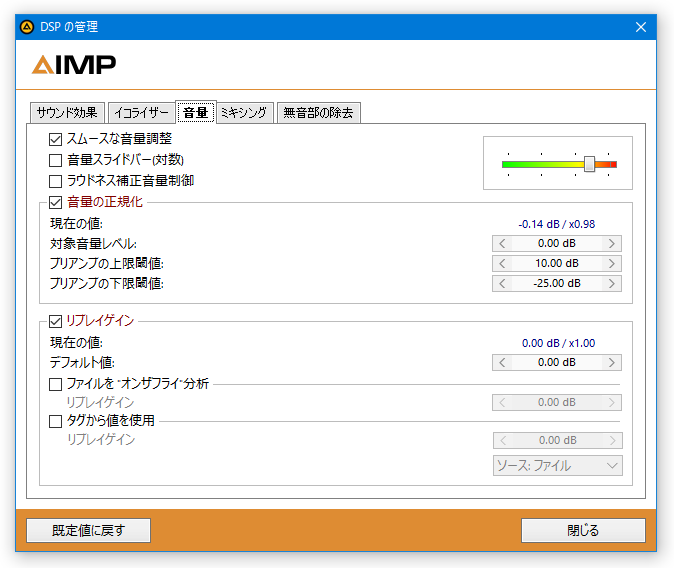Click the -25.00 dB lower threshold field
Viewport: 674px width, 568px height.
557,283
